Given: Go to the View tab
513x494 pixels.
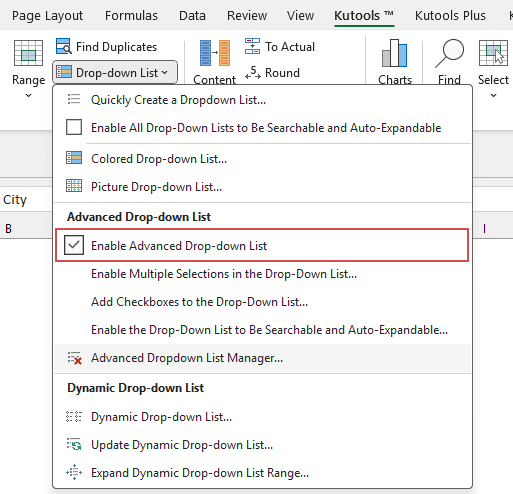Looking at the screenshot, I should pyautogui.click(x=300, y=16).
